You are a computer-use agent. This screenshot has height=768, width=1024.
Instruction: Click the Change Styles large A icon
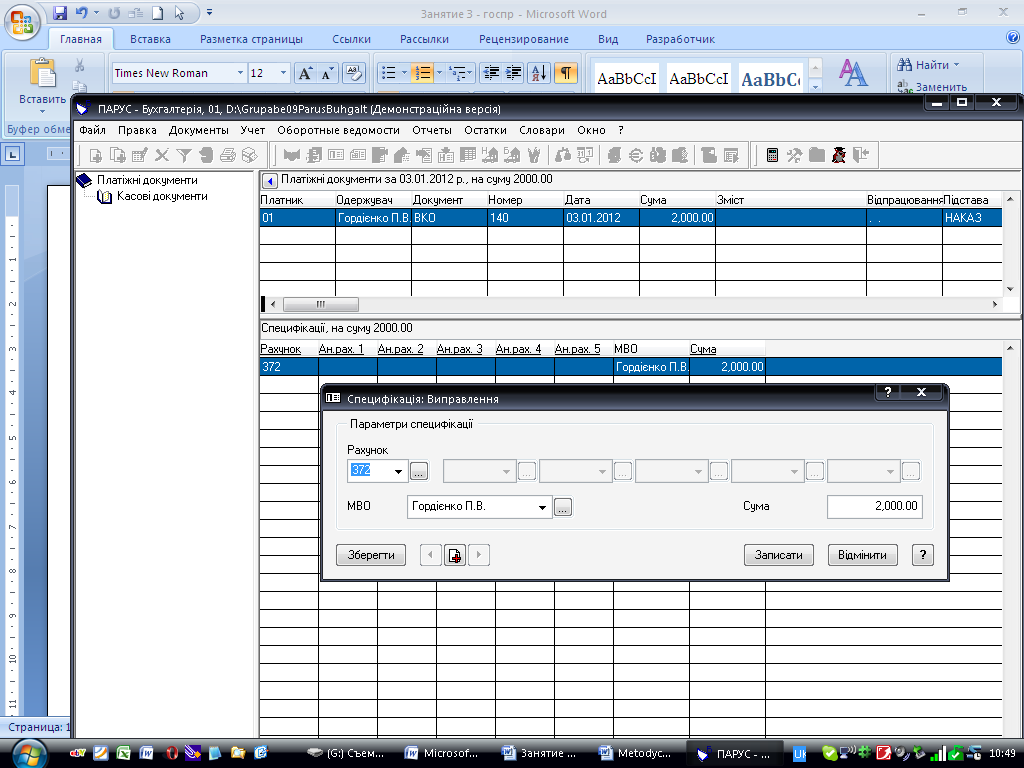(x=853, y=73)
